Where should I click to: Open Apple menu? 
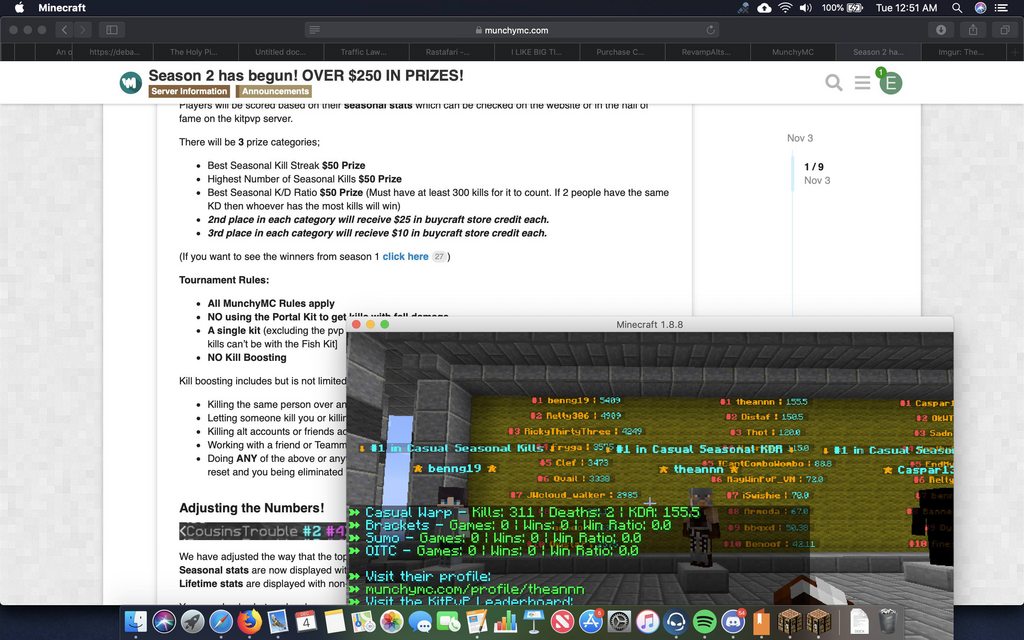19,8
